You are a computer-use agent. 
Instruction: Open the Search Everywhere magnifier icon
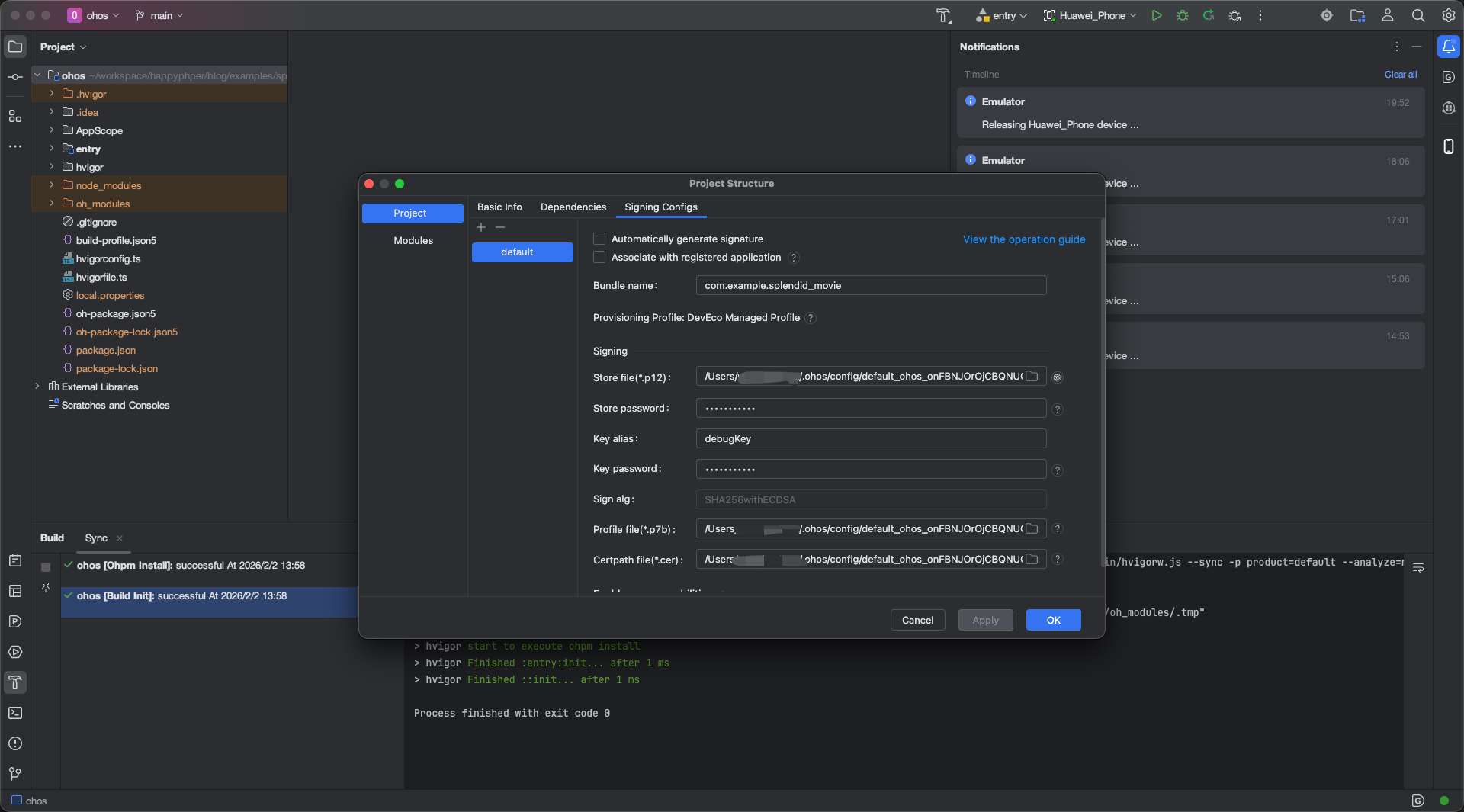(1418, 15)
